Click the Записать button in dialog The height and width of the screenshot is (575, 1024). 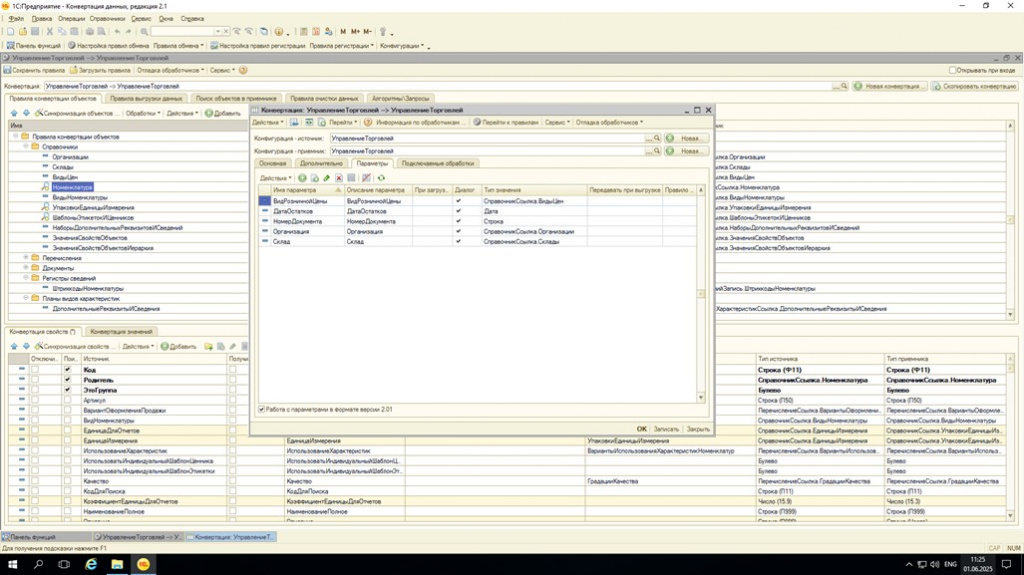coord(666,429)
